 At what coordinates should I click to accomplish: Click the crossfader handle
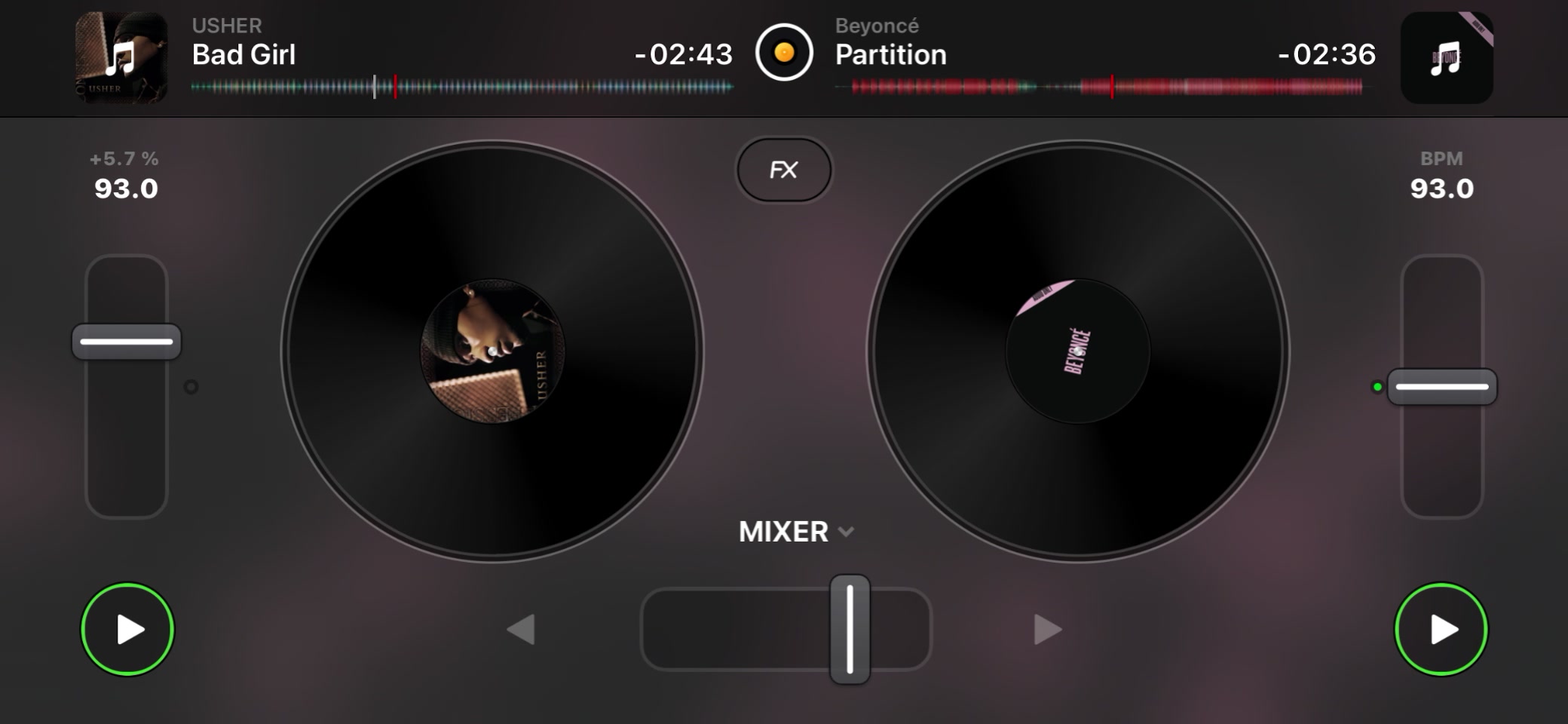tap(850, 629)
